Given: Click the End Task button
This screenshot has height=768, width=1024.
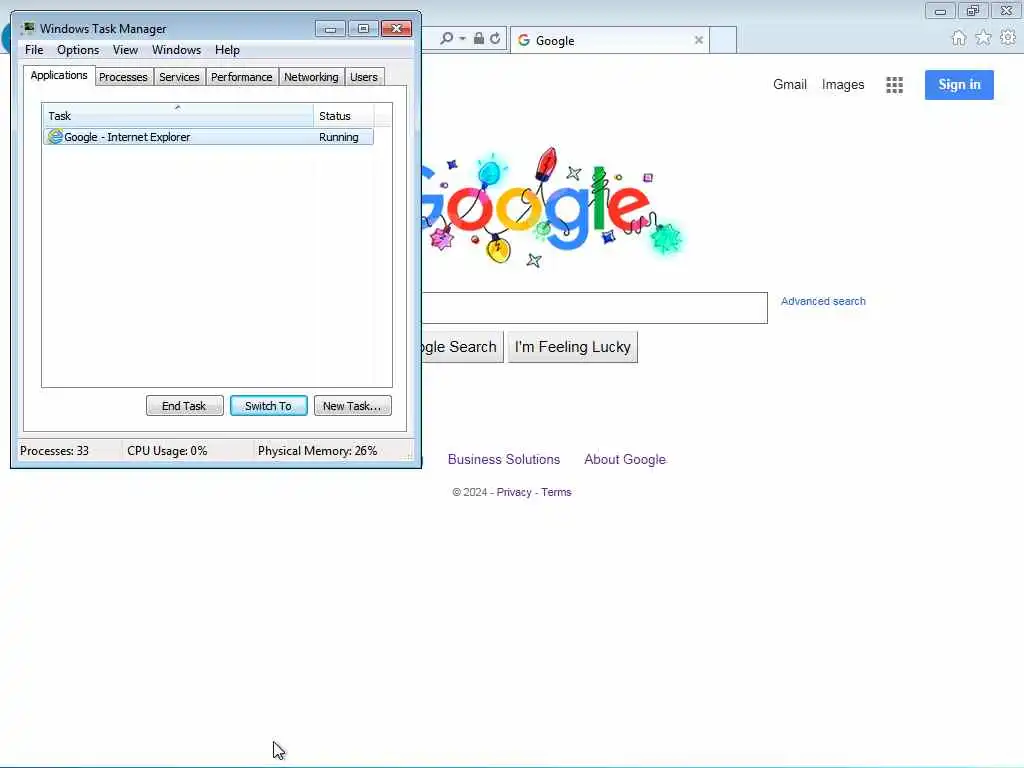Looking at the screenshot, I should click(184, 406).
